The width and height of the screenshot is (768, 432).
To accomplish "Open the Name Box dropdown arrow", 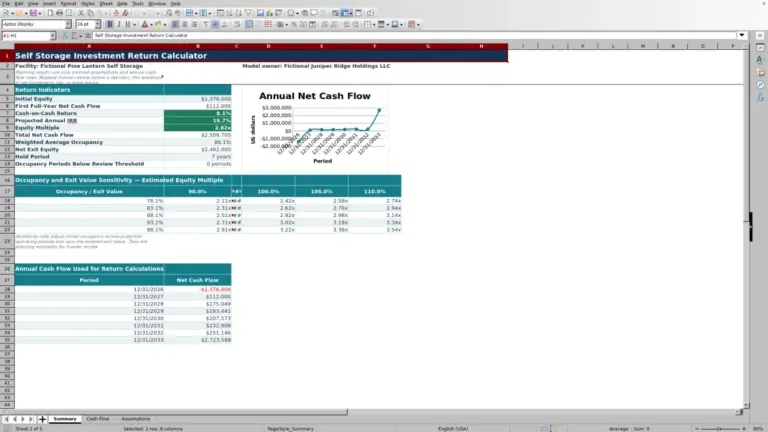I will click(x=52, y=36).
